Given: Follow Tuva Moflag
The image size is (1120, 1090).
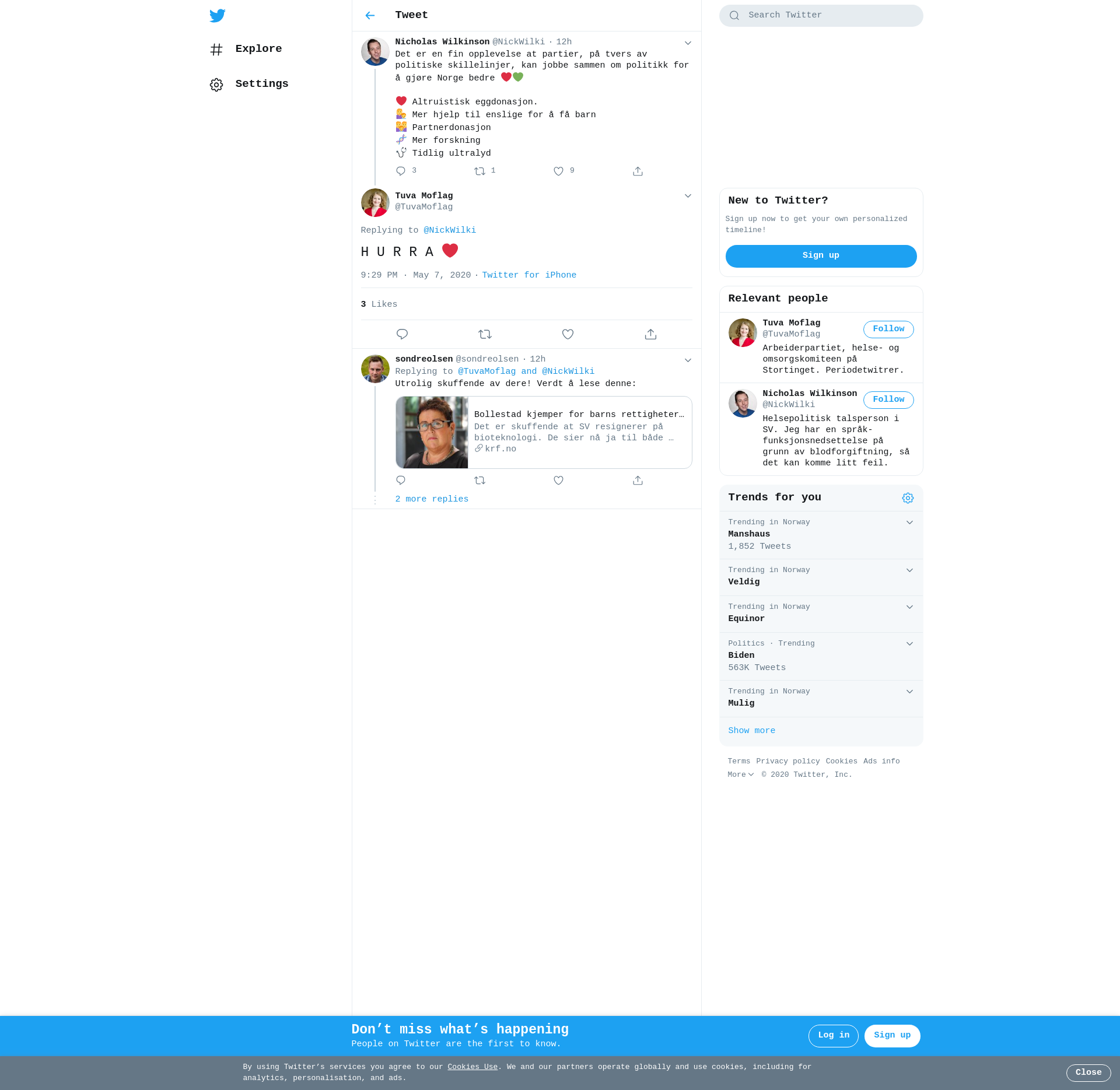Looking at the screenshot, I should [888, 330].
